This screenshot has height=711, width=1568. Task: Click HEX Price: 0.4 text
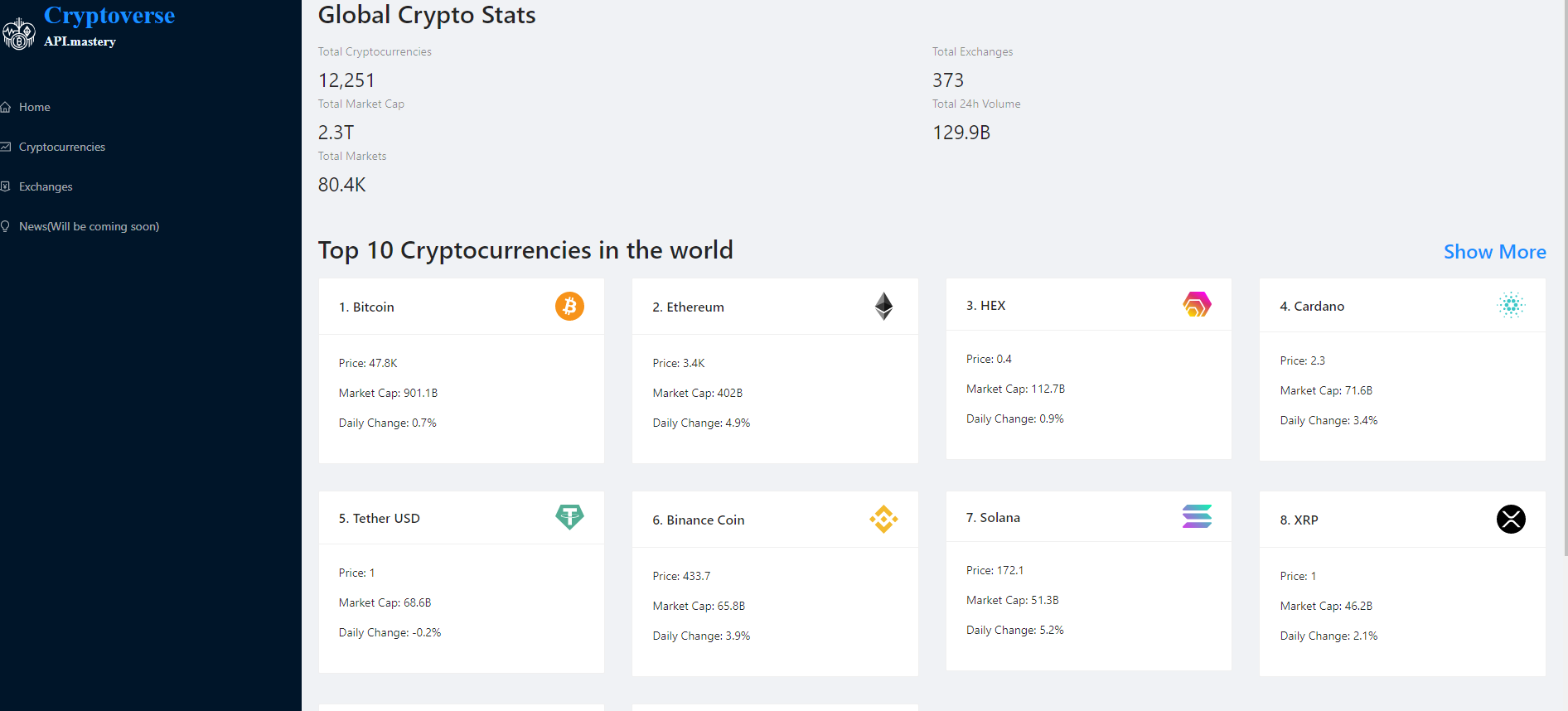pyautogui.click(x=989, y=359)
